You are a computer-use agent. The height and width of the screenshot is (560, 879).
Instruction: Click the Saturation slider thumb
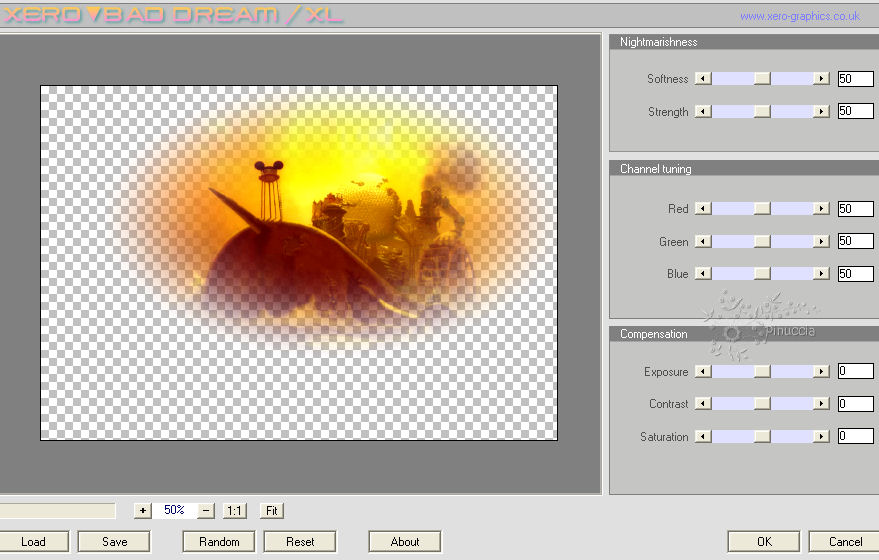tap(762, 436)
